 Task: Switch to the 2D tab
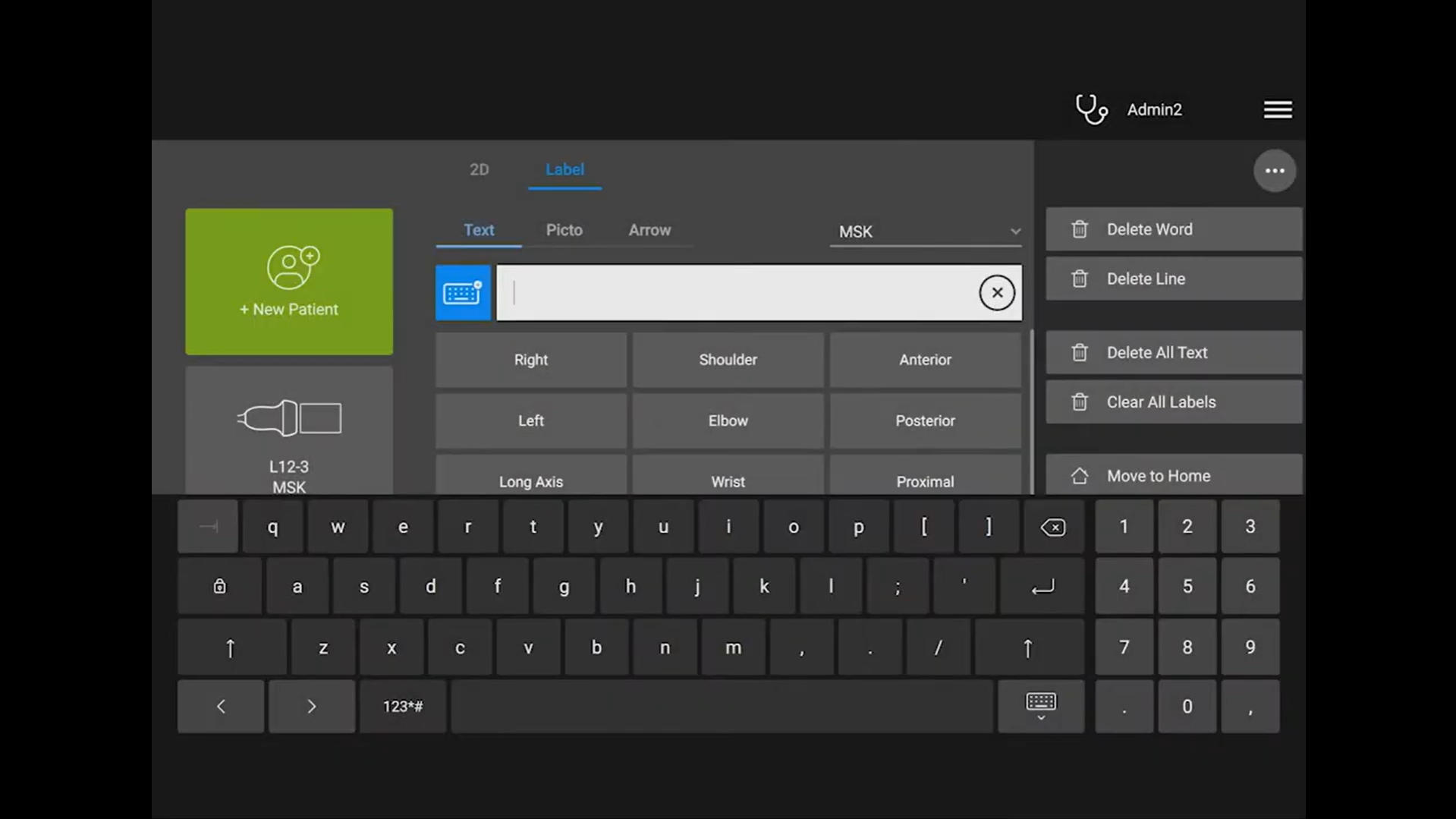479,169
